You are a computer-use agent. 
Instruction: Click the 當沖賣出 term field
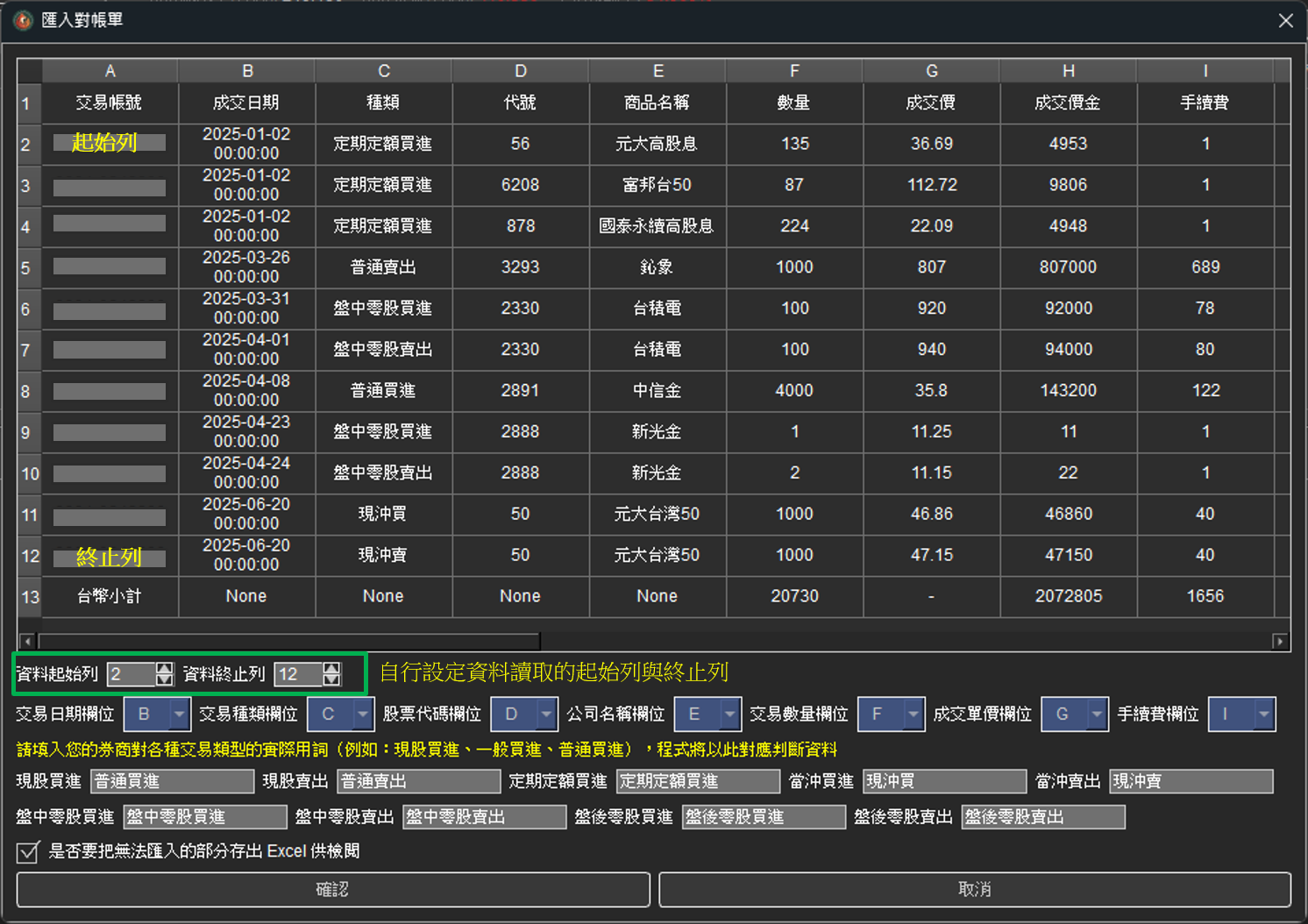pyautogui.click(x=1191, y=781)
